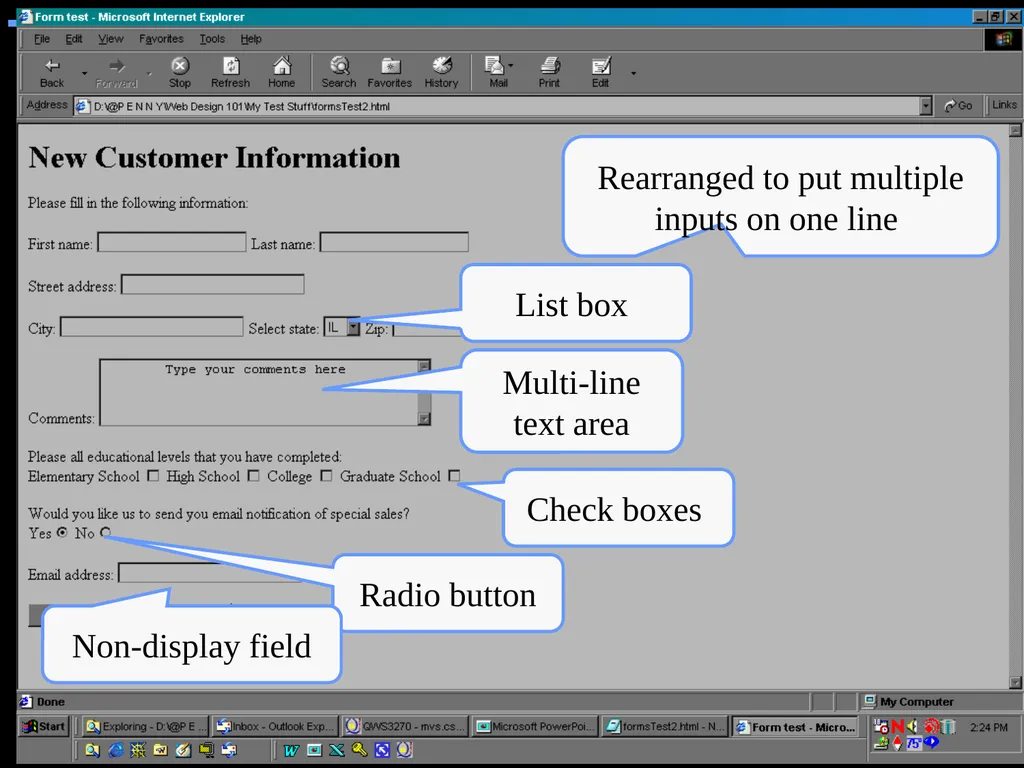Click the blue square quick launch icon
Viewport: 1024px width, 768px height.
point(382,750)
